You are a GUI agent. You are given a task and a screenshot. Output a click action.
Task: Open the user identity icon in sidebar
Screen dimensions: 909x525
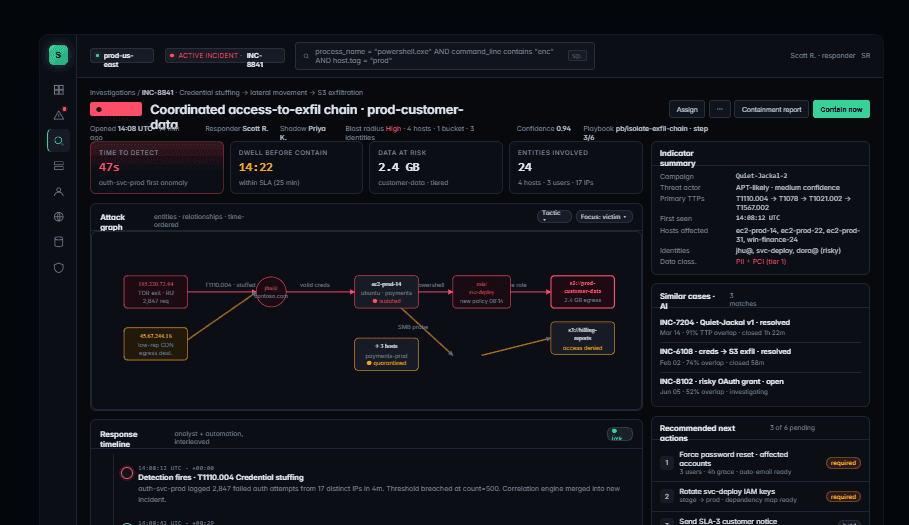click(x=59, y=191)
